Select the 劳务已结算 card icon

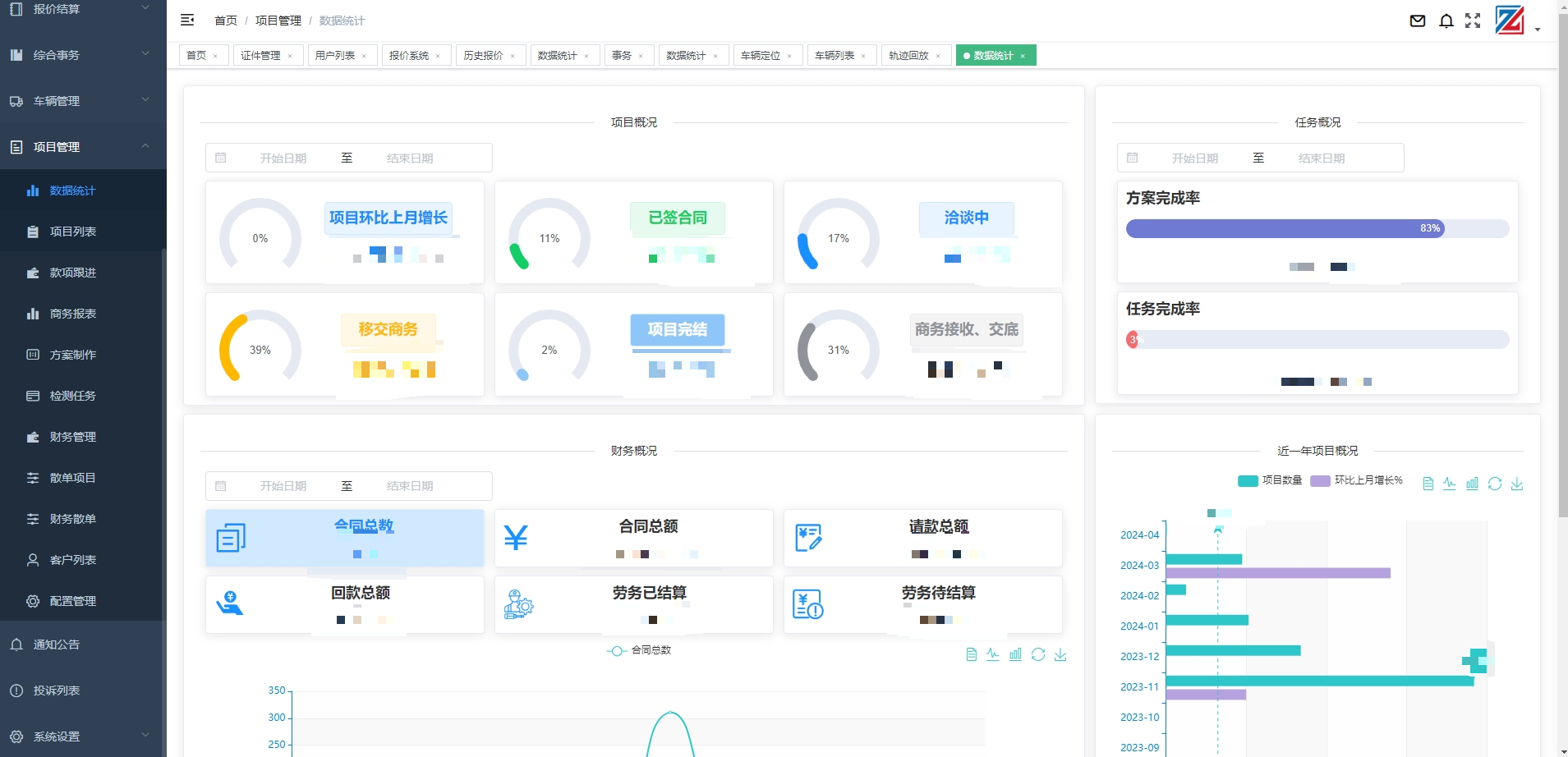point(518,604)
